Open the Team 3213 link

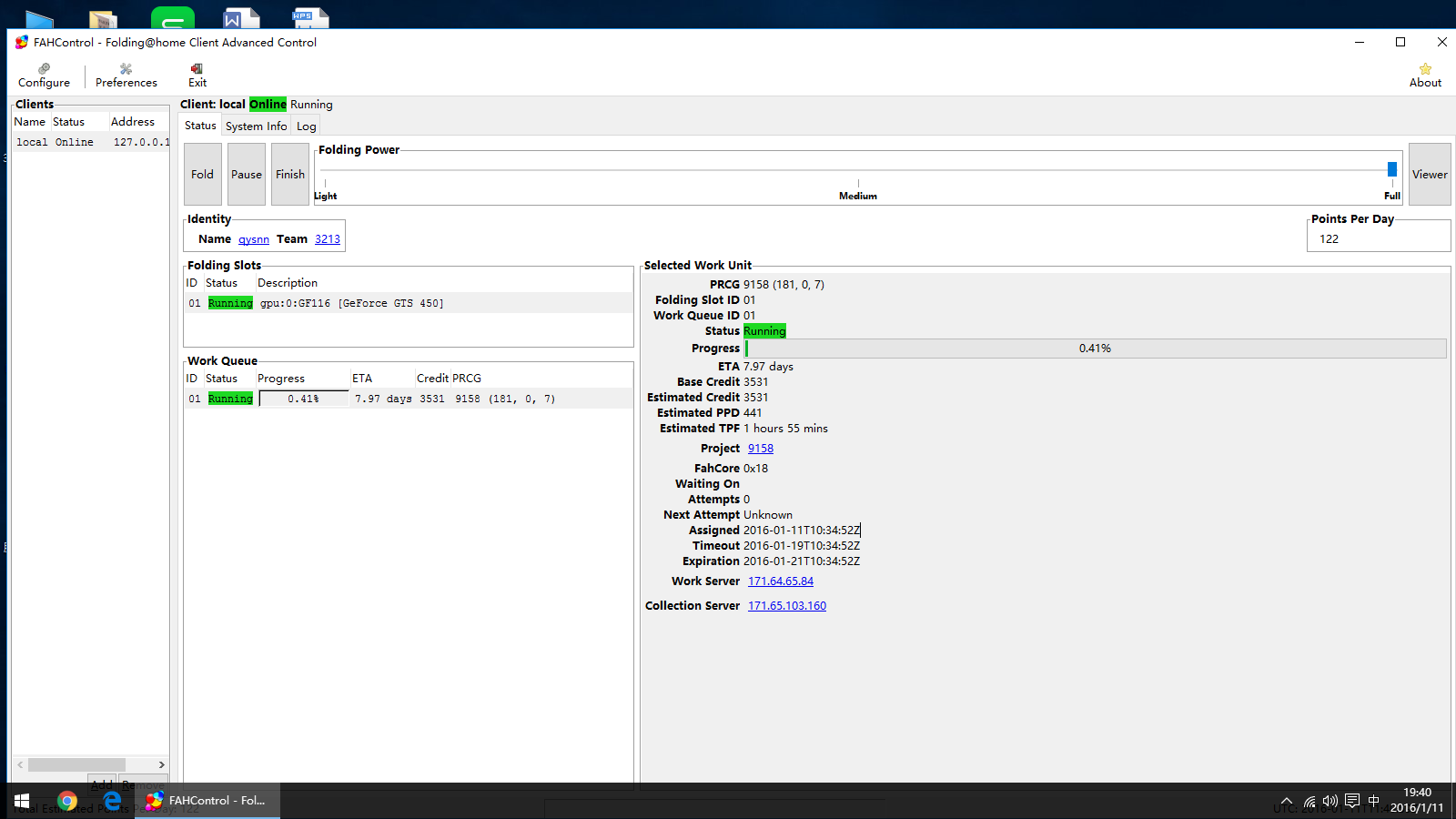pos(328,239)
